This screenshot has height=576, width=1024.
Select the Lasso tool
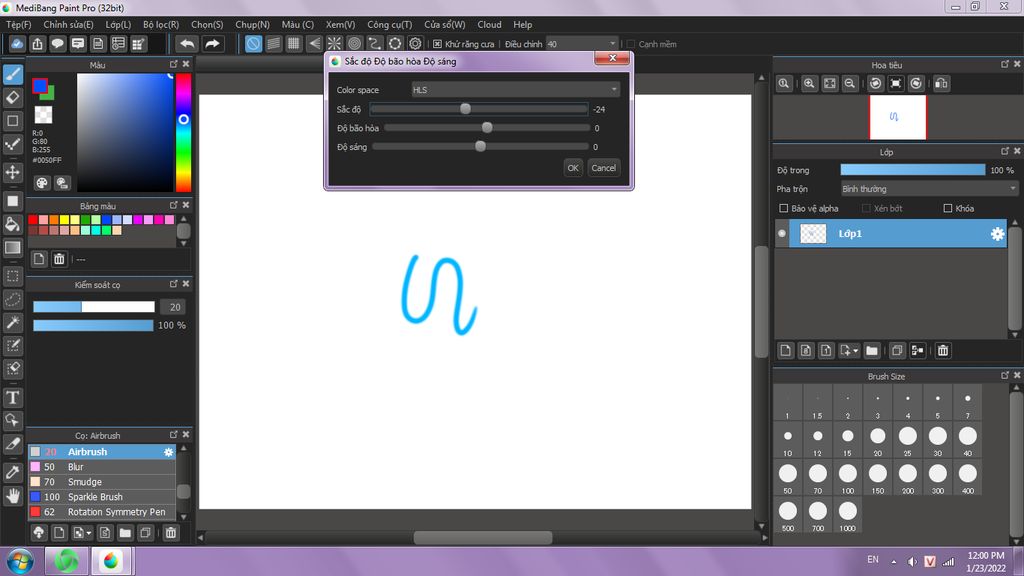coord(12,299)
